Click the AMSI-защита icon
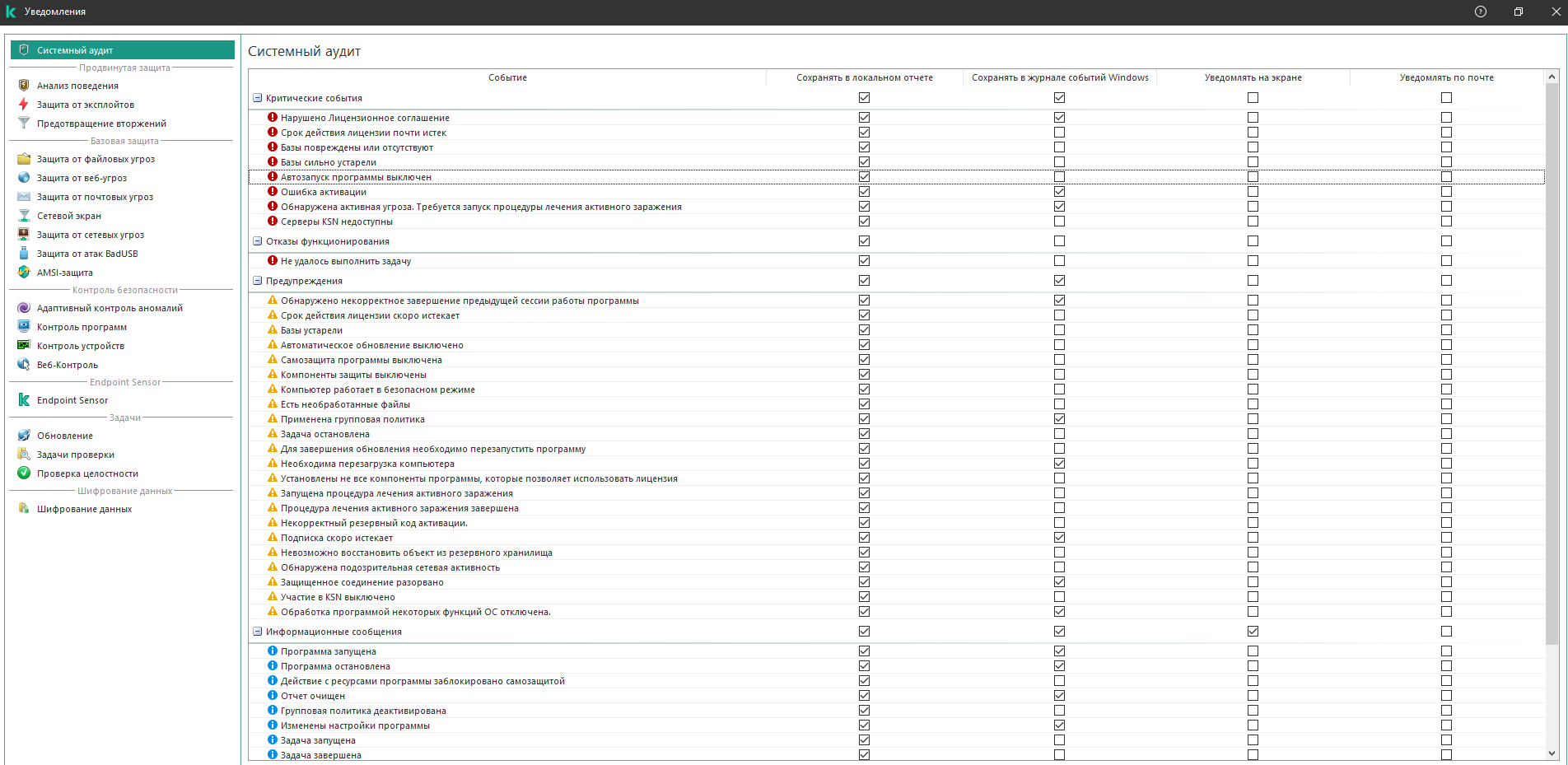This screenshot has height=765, width=1568. pos(24,273)
